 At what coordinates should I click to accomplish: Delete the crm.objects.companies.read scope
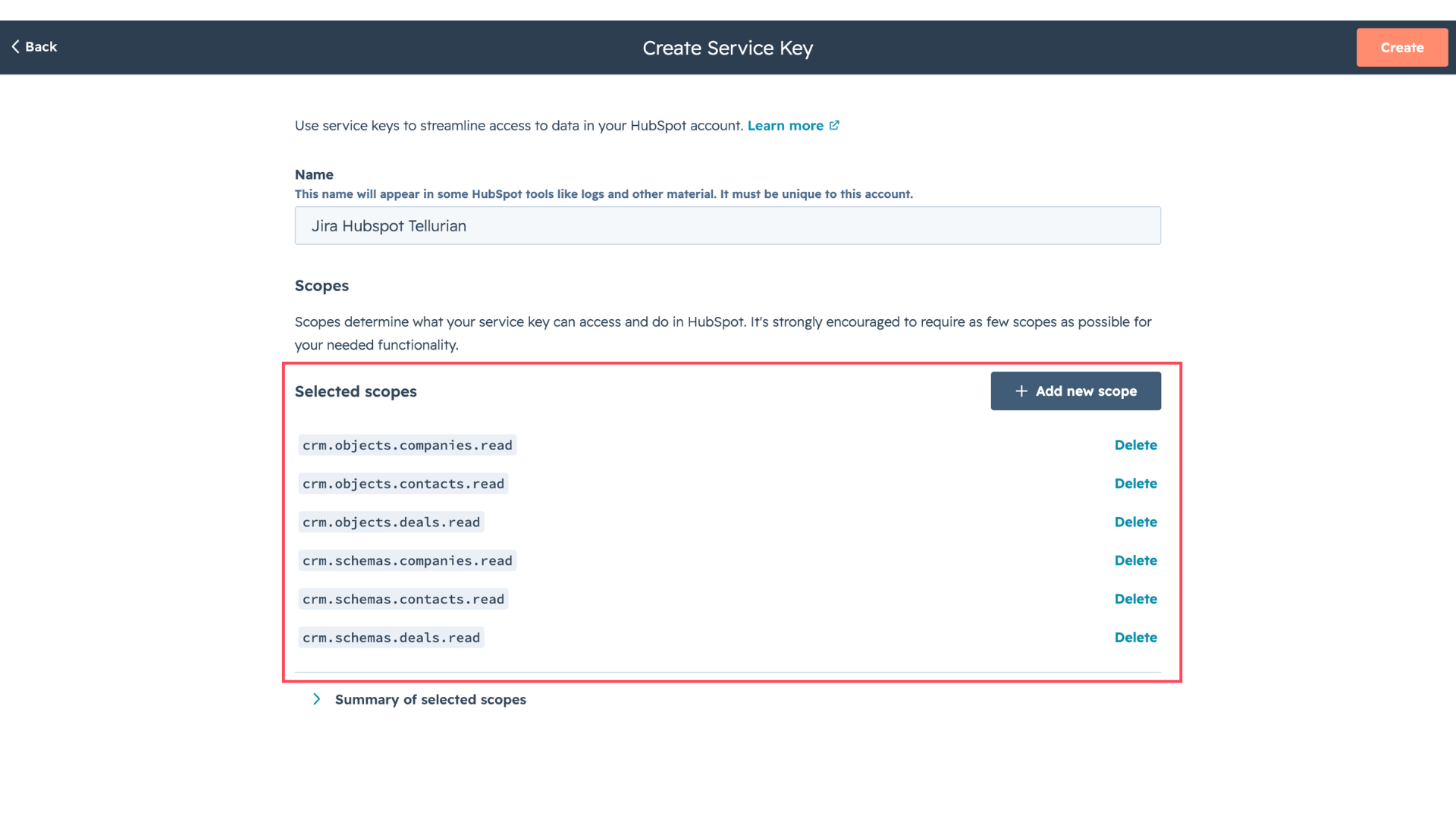(x=1135, y=445)
